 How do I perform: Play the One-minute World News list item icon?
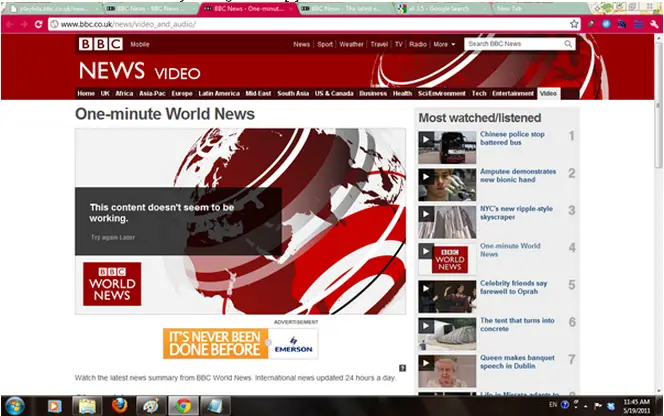[x=426, y=251]
